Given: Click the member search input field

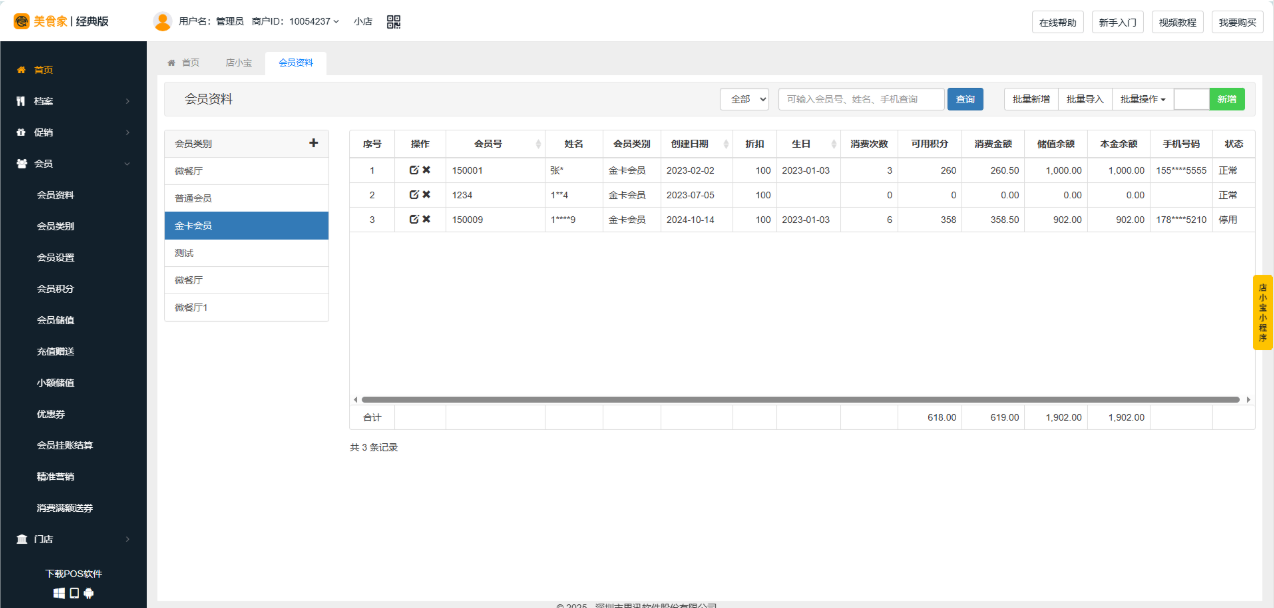Looking at the screenshot, I should 861,99.
